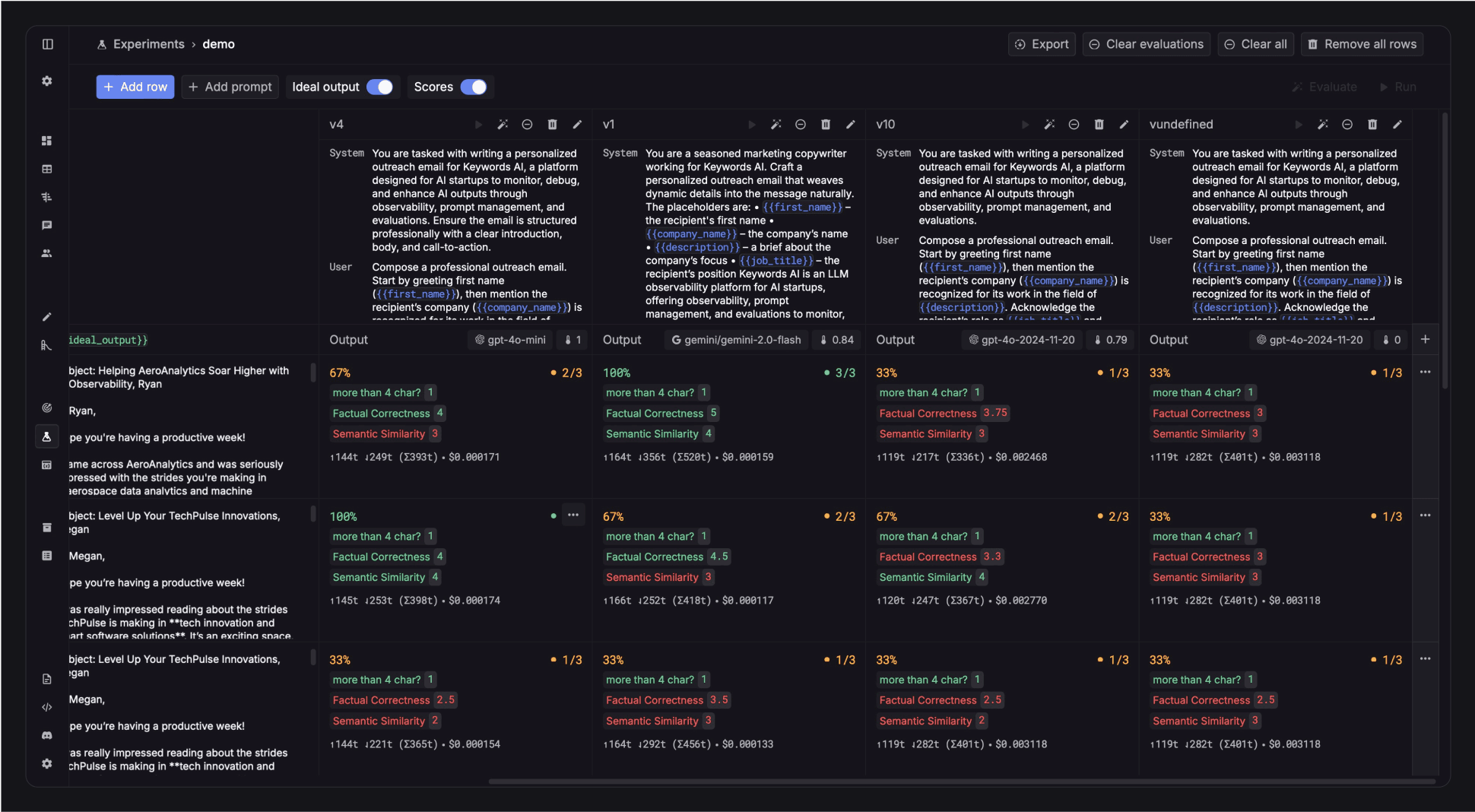Open row menu for second Megan row

pos(1426,659)
